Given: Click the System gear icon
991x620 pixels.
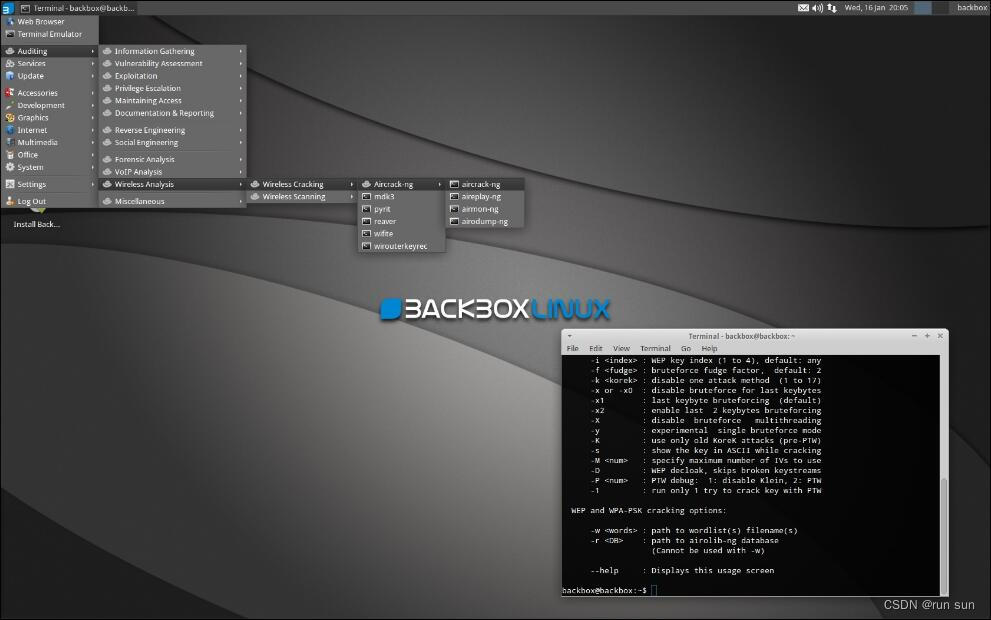Looking at the screenshot, I should 10,167.
